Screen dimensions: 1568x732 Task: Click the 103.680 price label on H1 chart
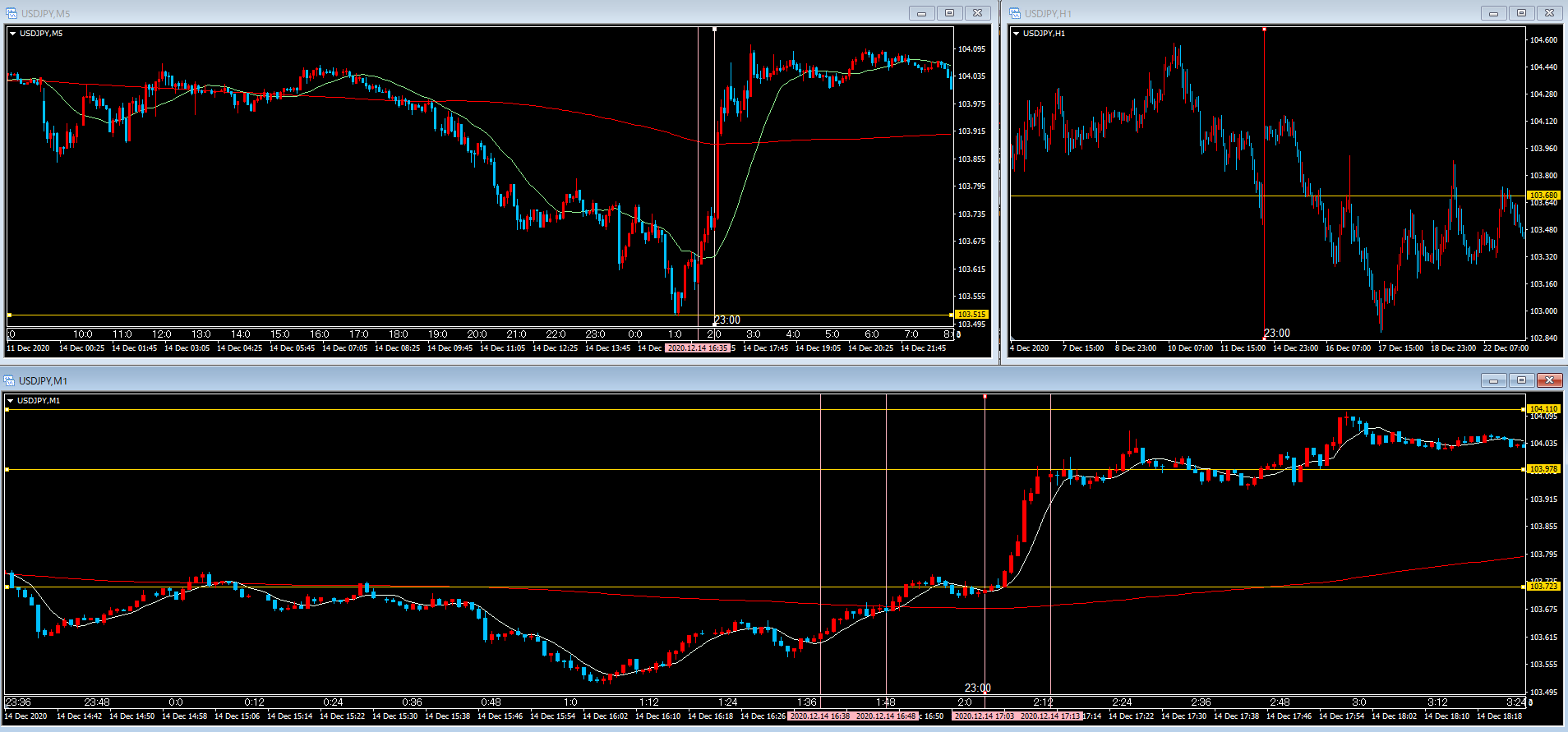(x=1543, y=196)
